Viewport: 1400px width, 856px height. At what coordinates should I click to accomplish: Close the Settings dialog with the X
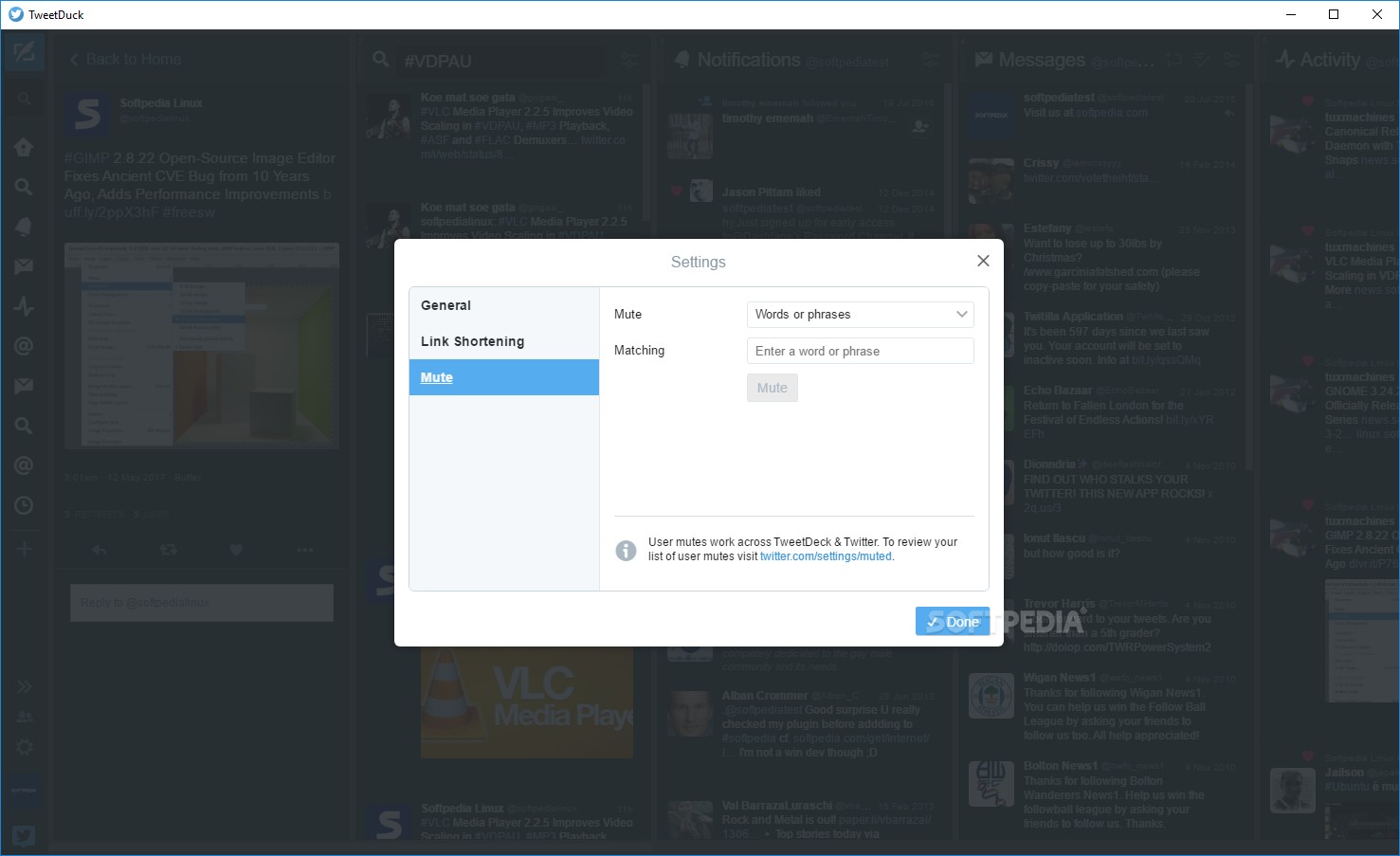point(983,261)
